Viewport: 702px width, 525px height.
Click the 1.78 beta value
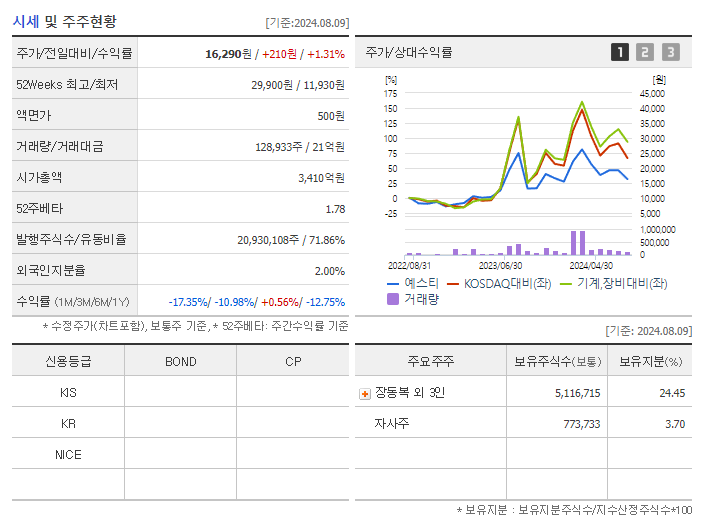click(335, 209)
